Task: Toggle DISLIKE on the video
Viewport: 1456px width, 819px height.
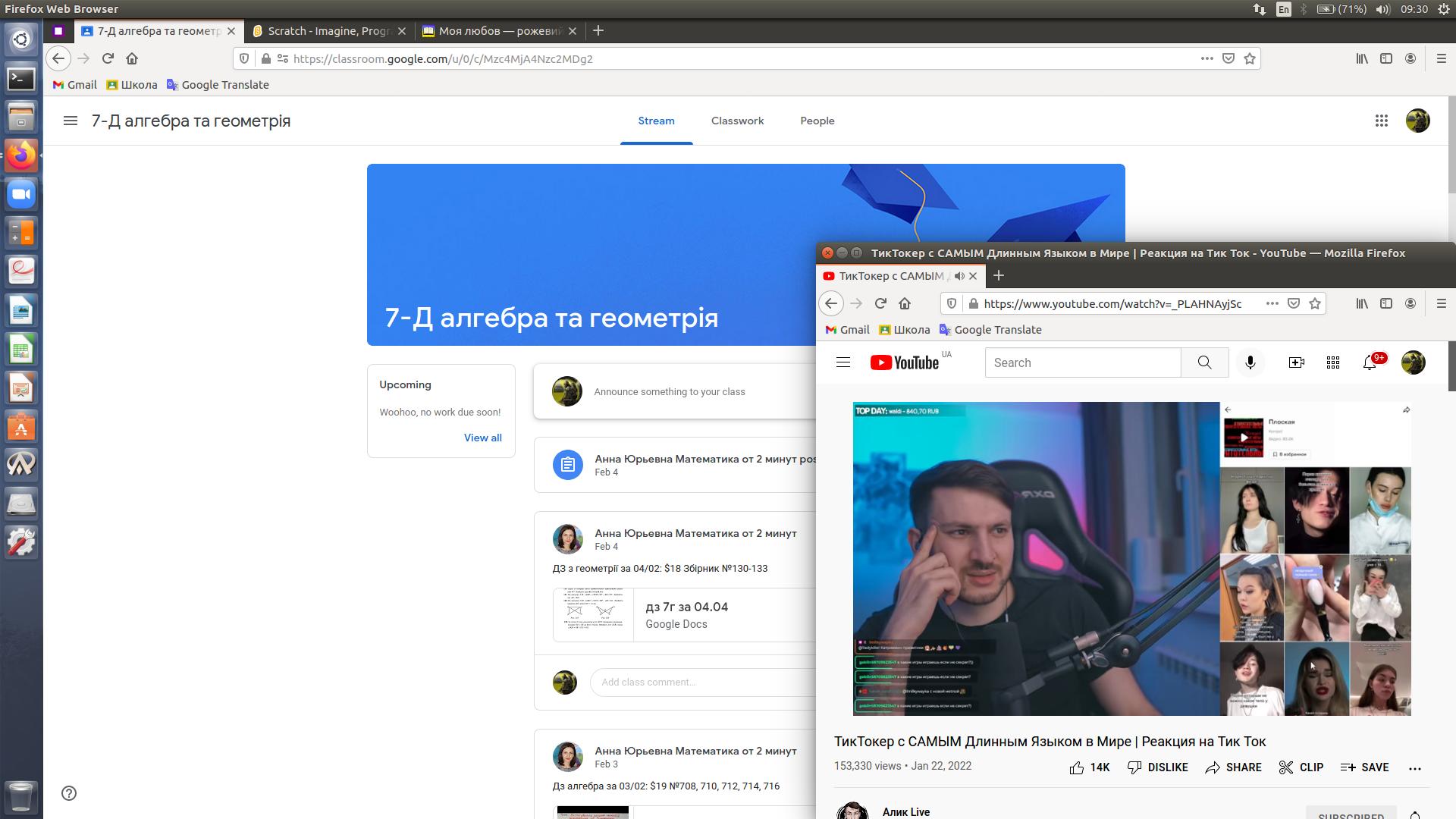Action: (x=1158, y=767)
